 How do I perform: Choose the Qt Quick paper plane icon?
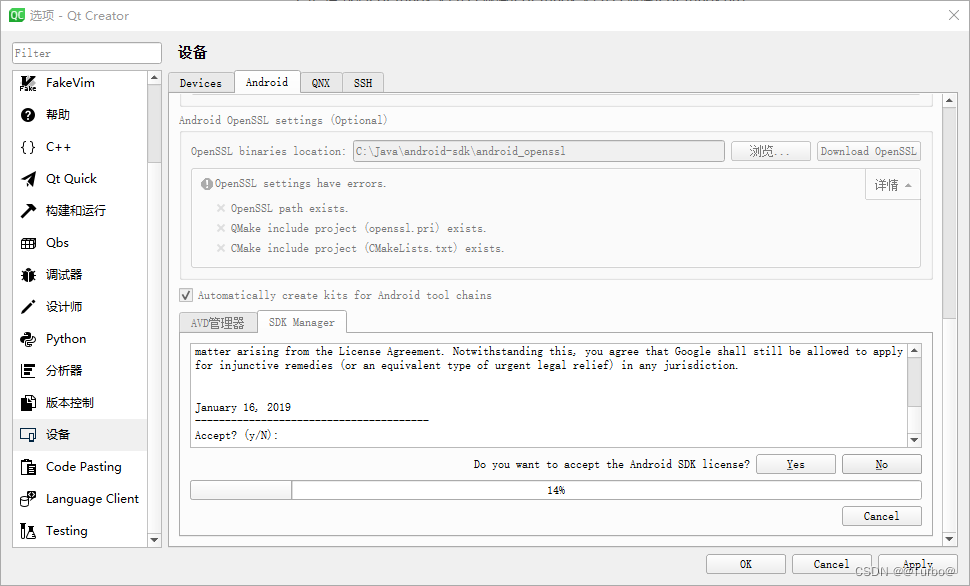tap(28, 179)
